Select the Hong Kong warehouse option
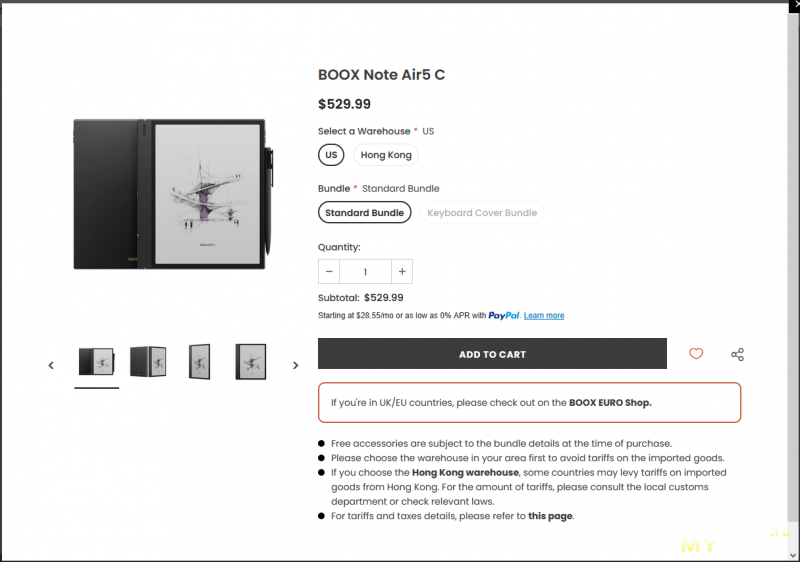800x562 pixels. pos(386,155)
